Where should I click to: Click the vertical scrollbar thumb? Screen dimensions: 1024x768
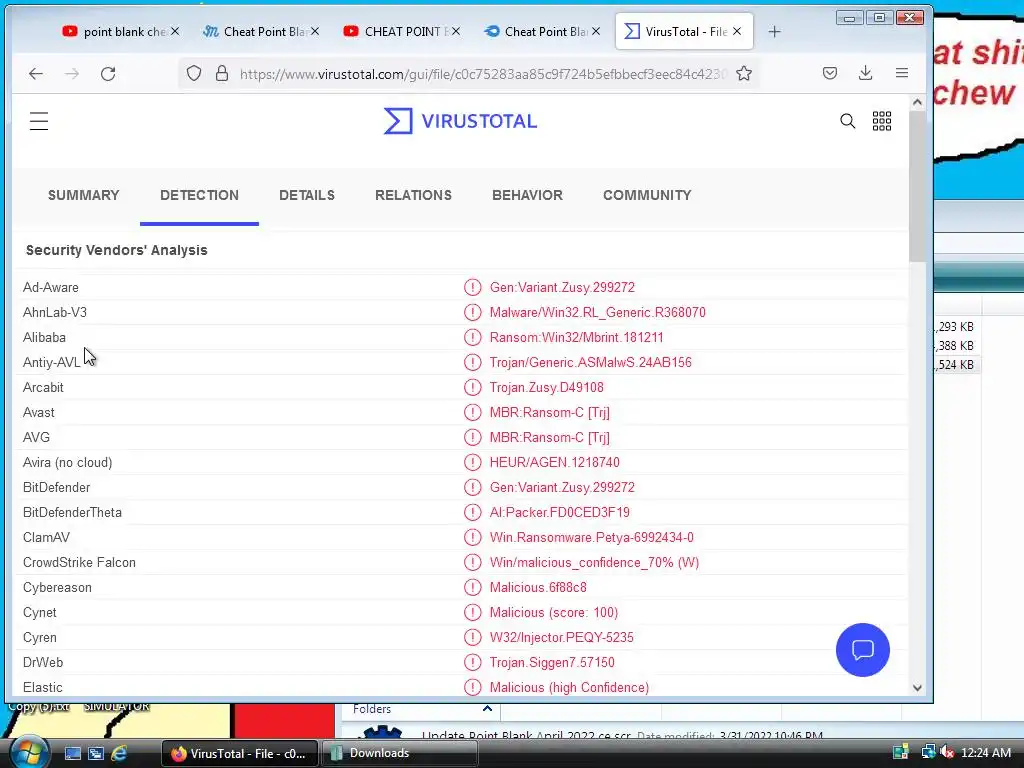pos(917,186)
